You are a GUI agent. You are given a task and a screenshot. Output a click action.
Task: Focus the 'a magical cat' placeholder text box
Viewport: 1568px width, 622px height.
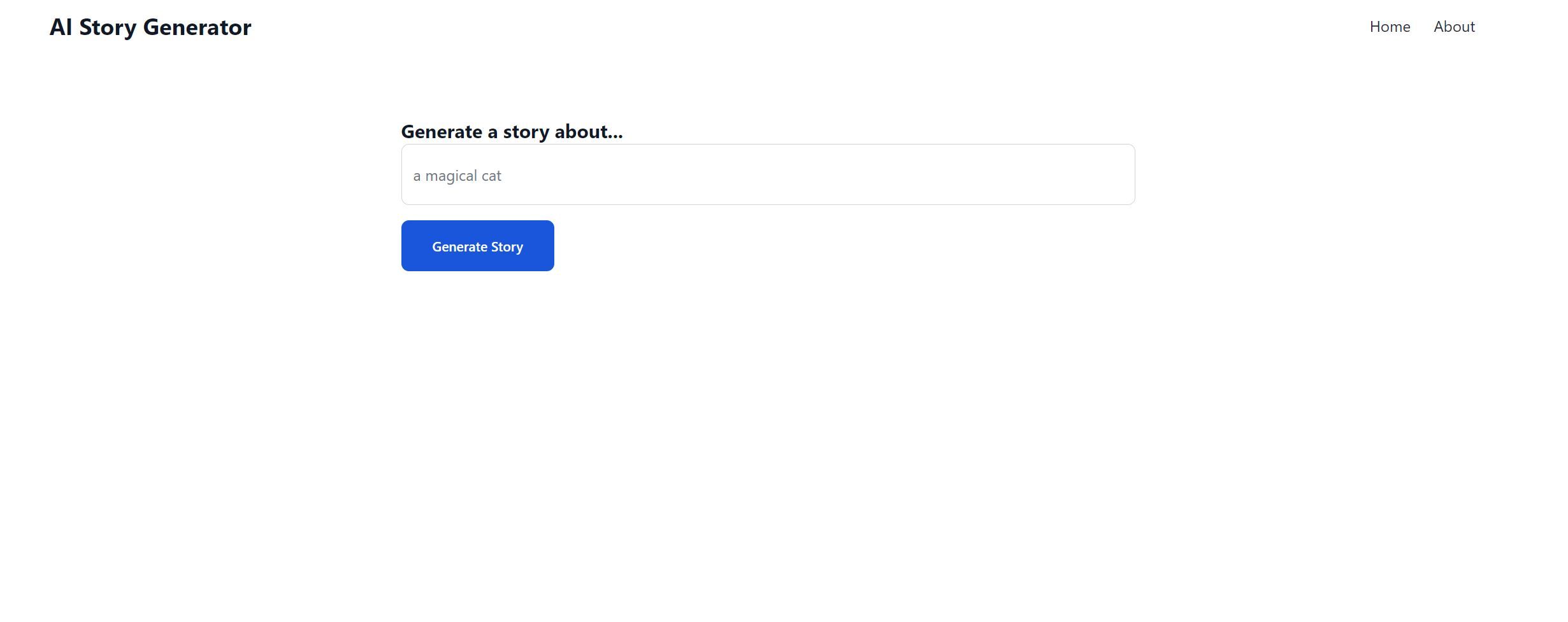point(767,174)
